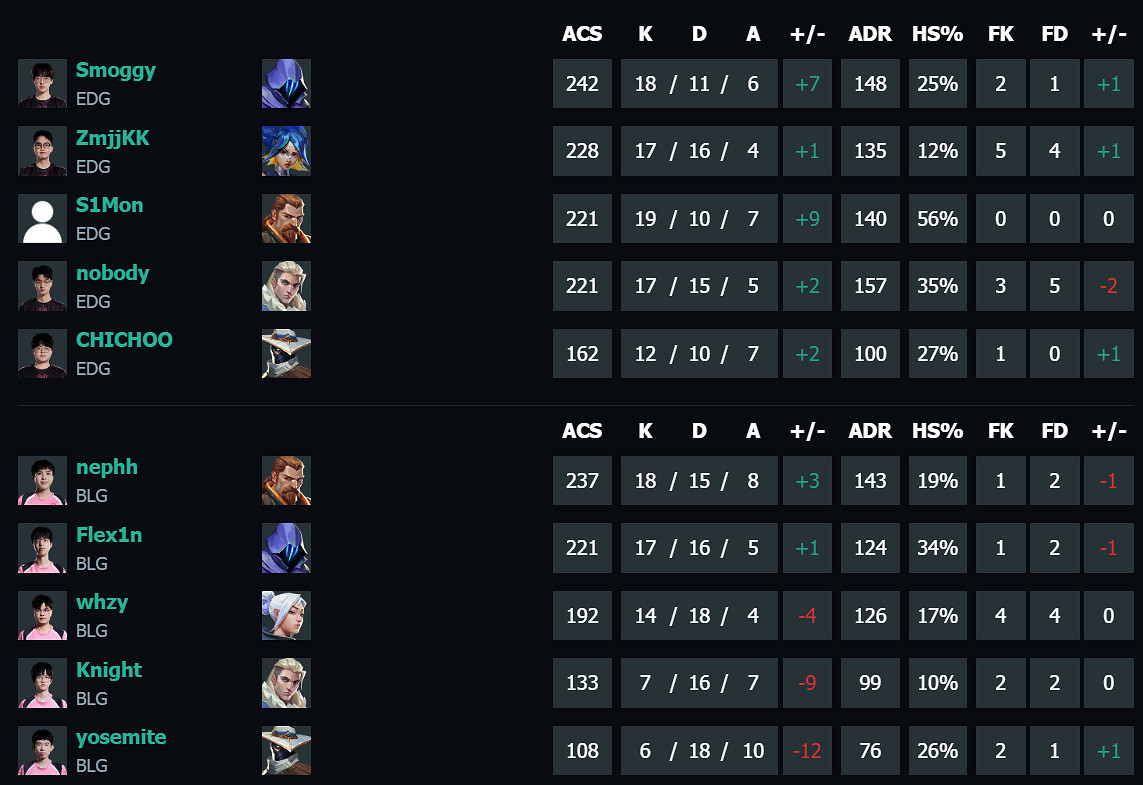Click ZmjjKK's Neon agent icon

(286, 151)
